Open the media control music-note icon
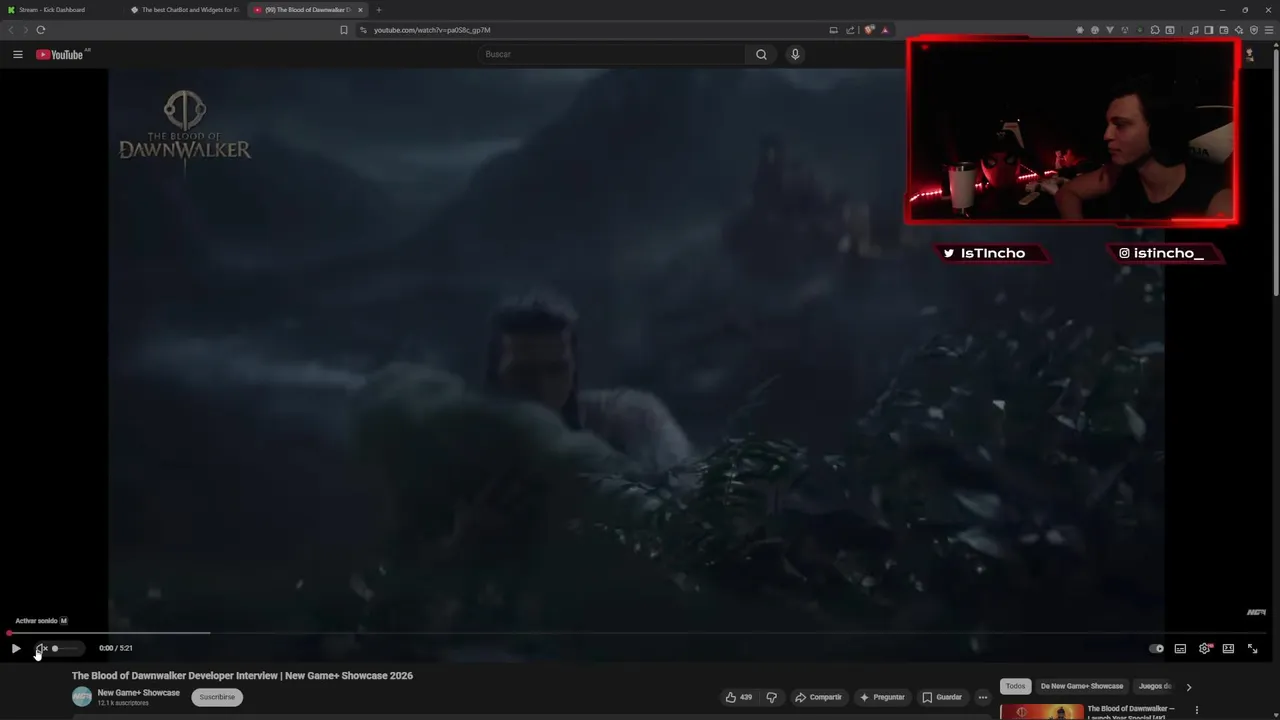 tap(1194, 30)
